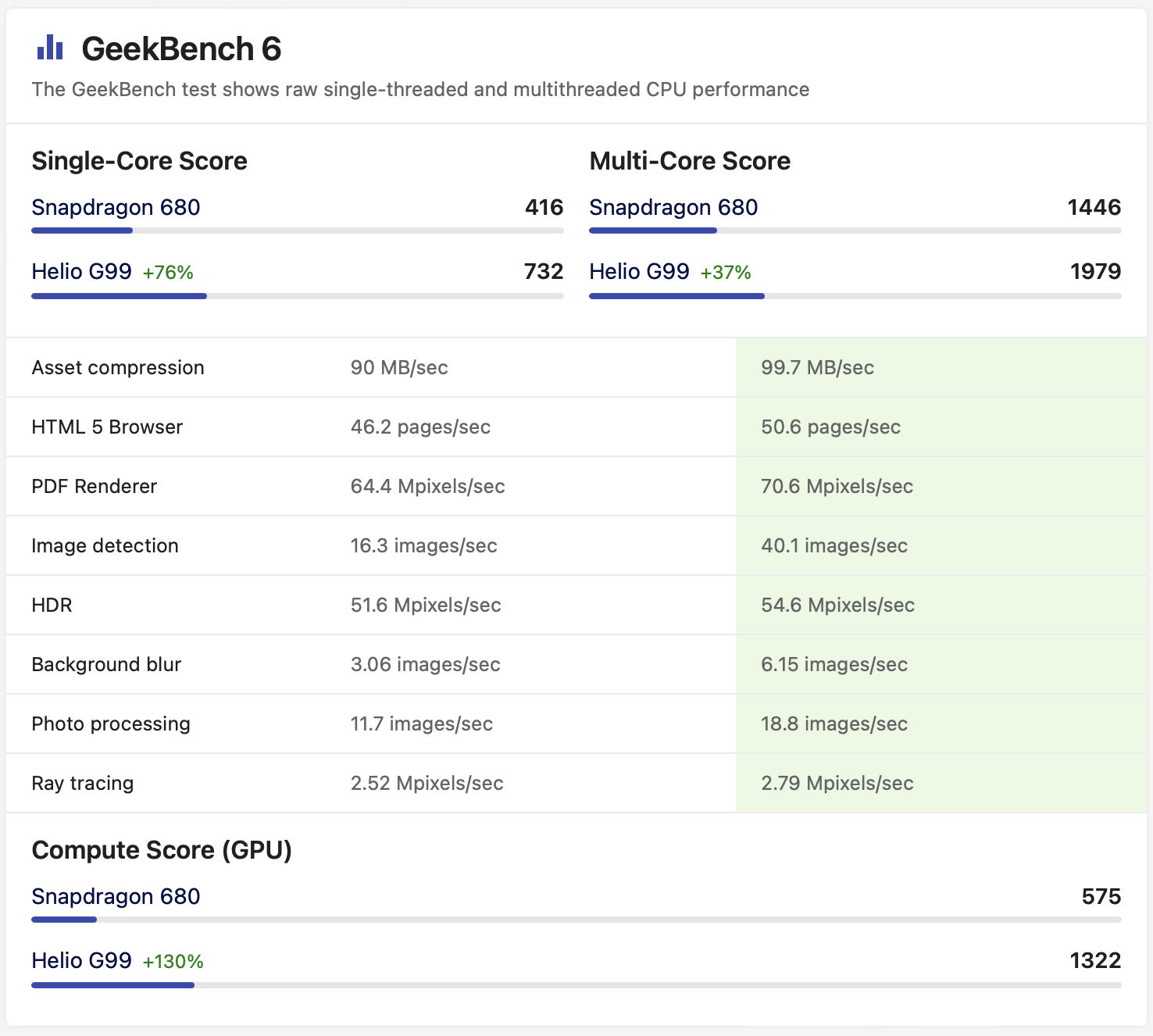Click the Compute Score (GPU) heading
The image size is (1153, 1036).
[x=162, y=850]
